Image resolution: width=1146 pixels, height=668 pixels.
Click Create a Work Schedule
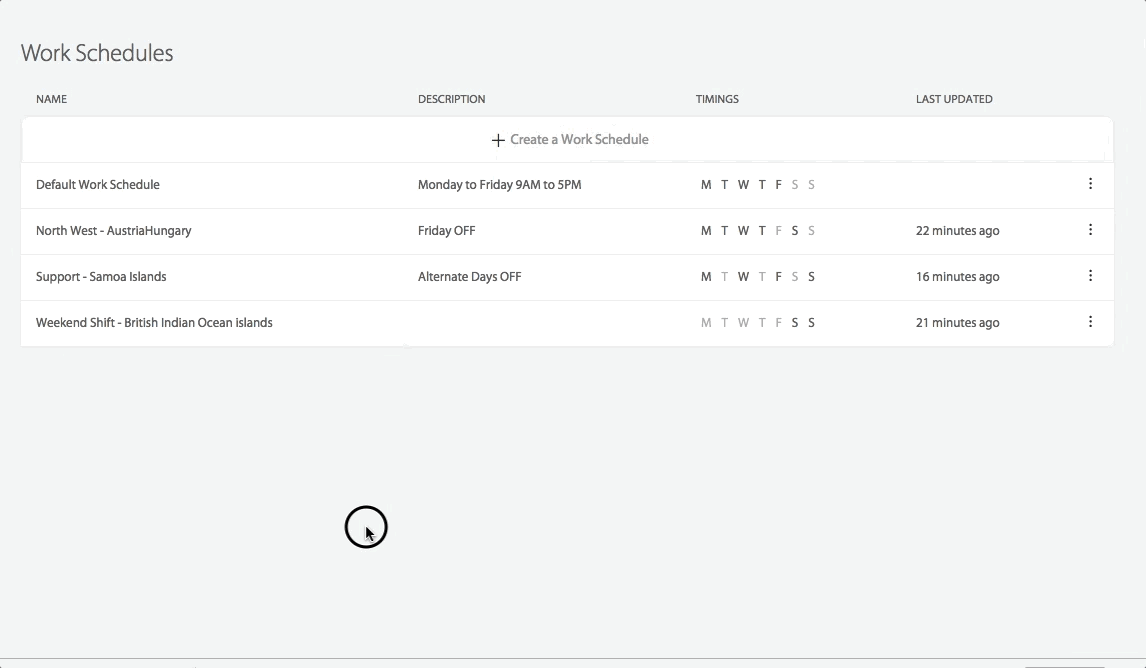coord(579,140)
